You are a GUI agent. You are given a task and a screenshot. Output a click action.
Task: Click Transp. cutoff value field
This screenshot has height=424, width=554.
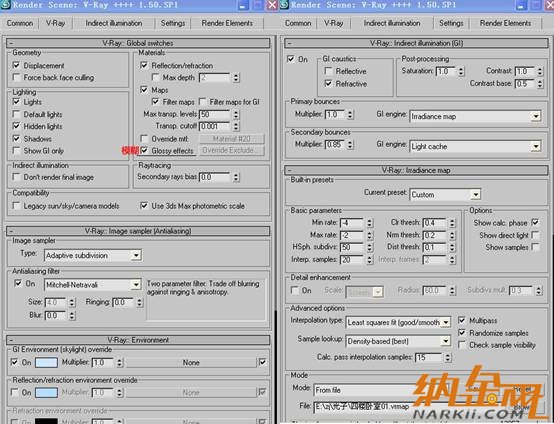point(215,126)
